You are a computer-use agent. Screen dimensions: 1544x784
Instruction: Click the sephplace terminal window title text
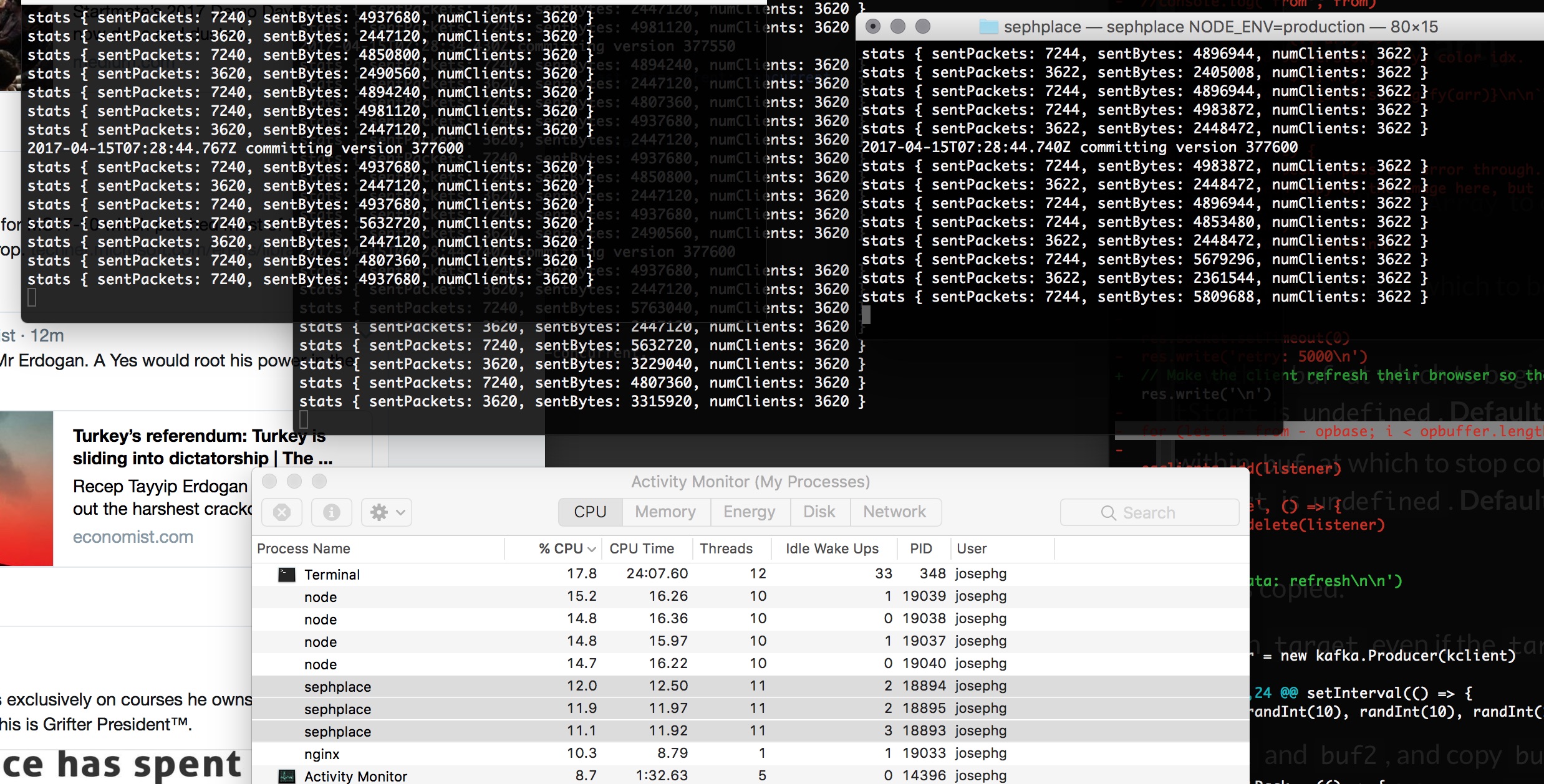point(1221,27)
